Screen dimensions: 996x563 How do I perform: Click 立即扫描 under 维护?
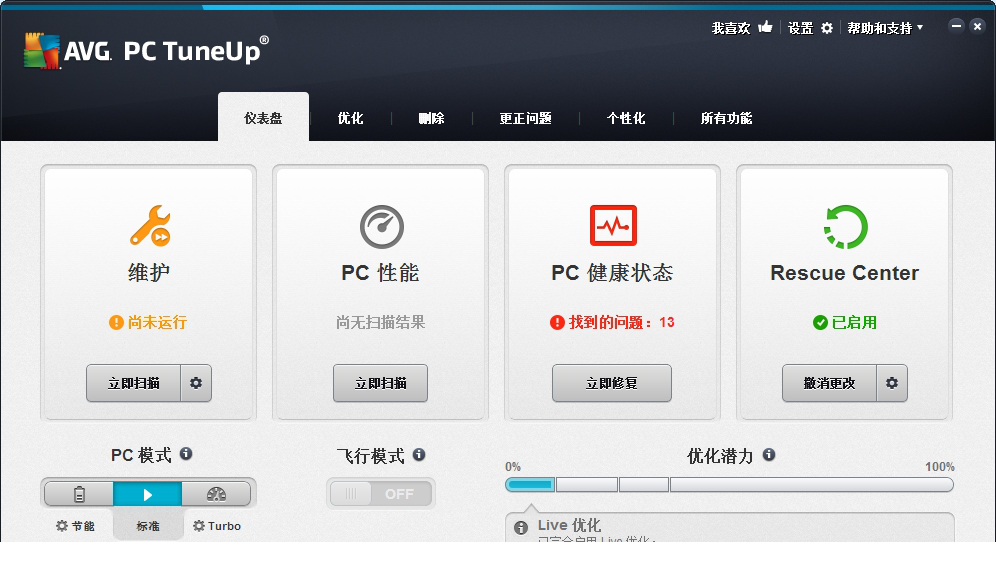(133, 383)
